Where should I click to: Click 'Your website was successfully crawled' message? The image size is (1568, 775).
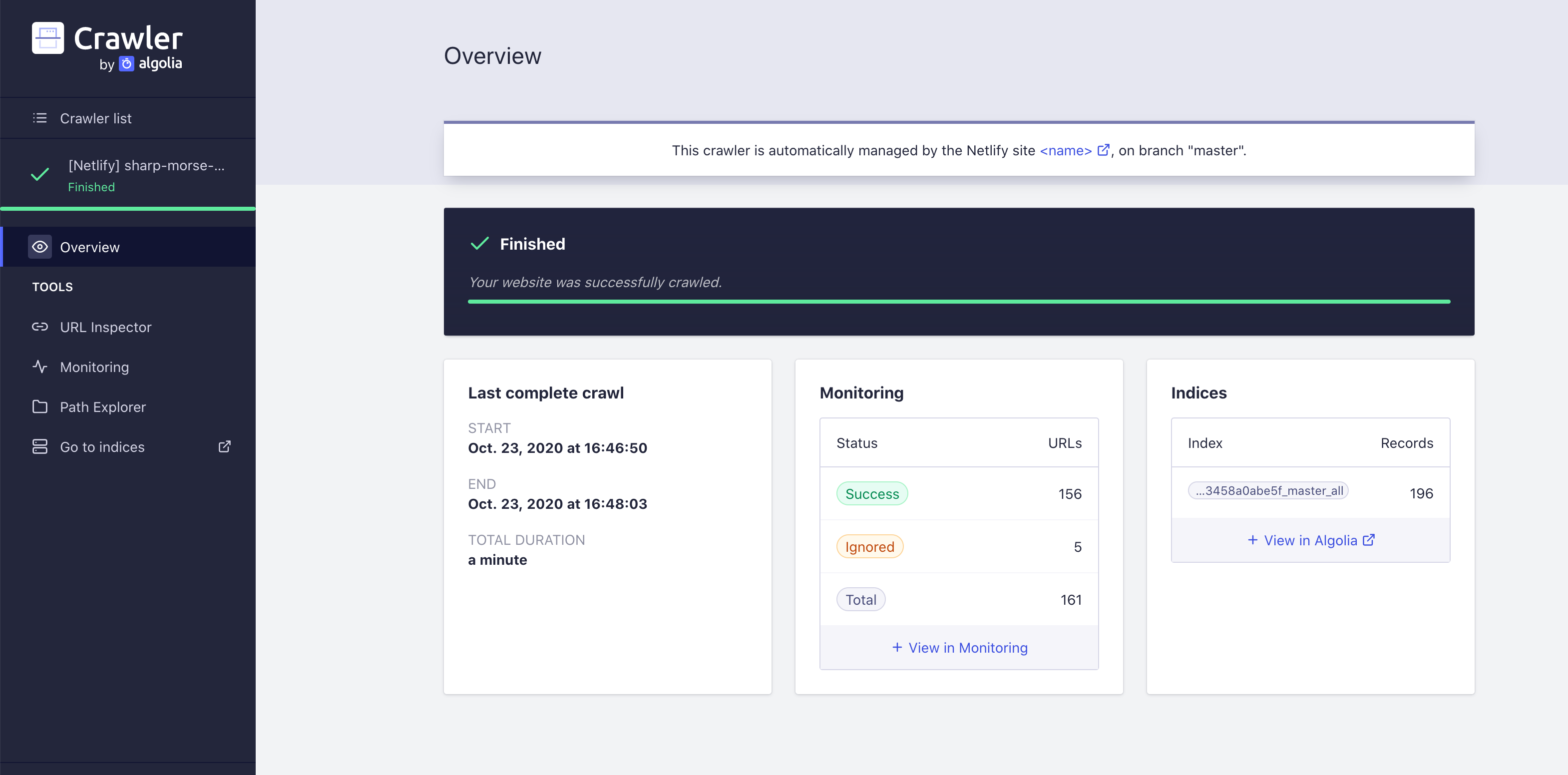595,283
